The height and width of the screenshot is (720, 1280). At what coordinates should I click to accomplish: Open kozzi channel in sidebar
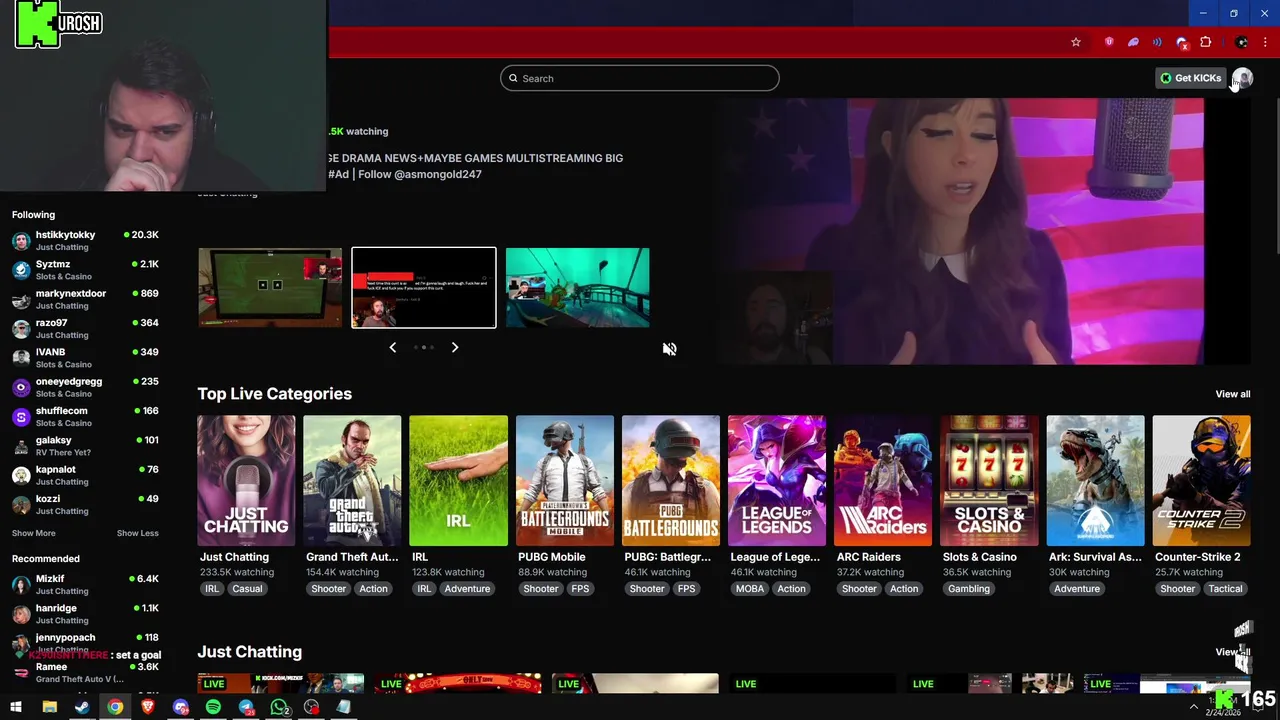click(85, 504)
